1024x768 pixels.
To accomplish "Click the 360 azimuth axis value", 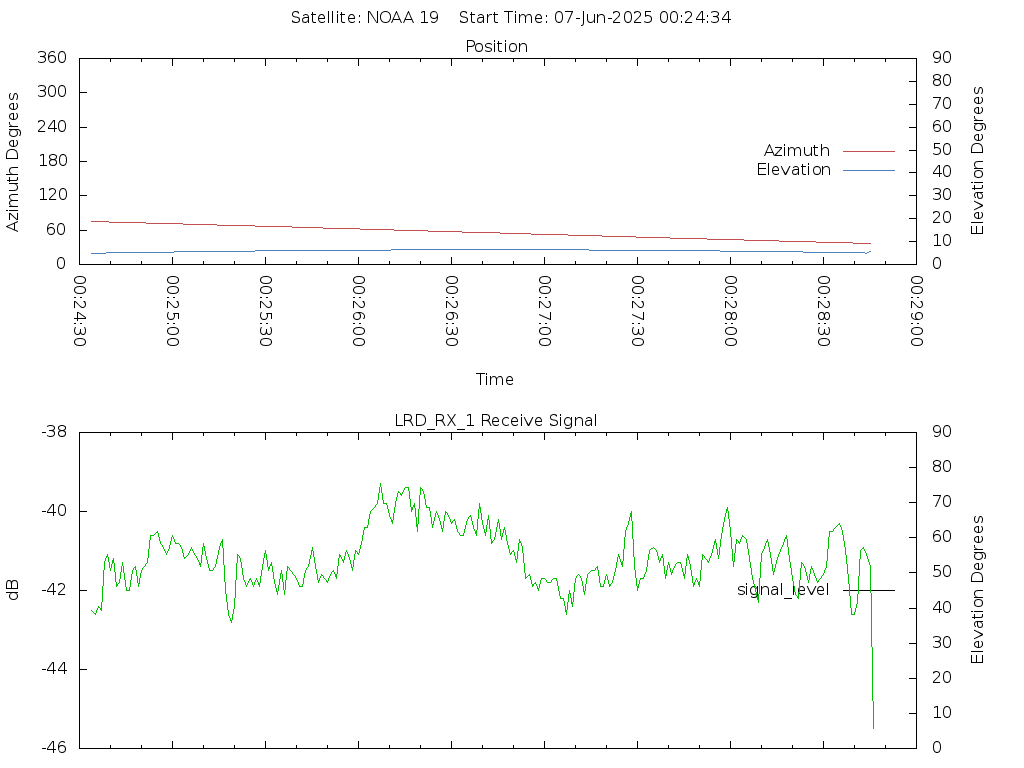I will pyautogui.click(x=52, y=57).
